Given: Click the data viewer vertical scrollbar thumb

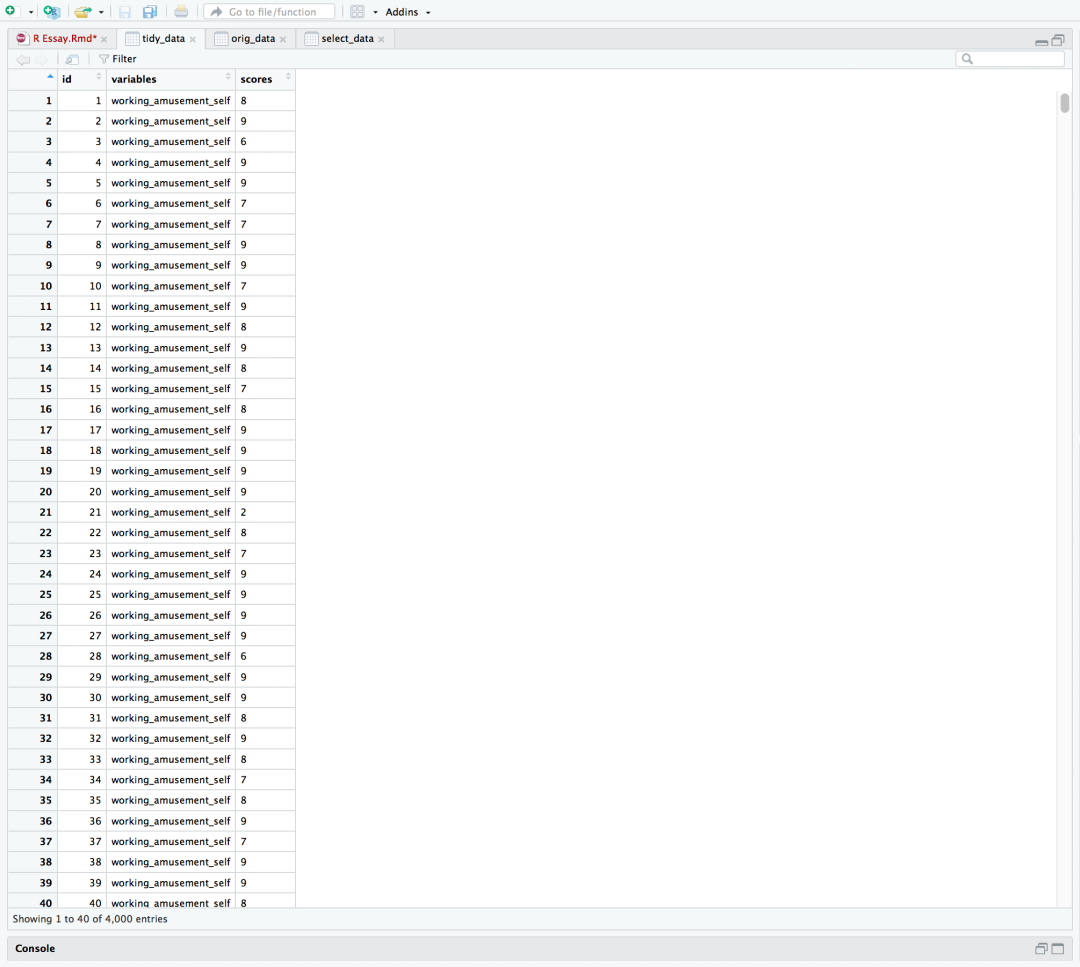Looking at the screenshot, I should [x=1065, y=103].
